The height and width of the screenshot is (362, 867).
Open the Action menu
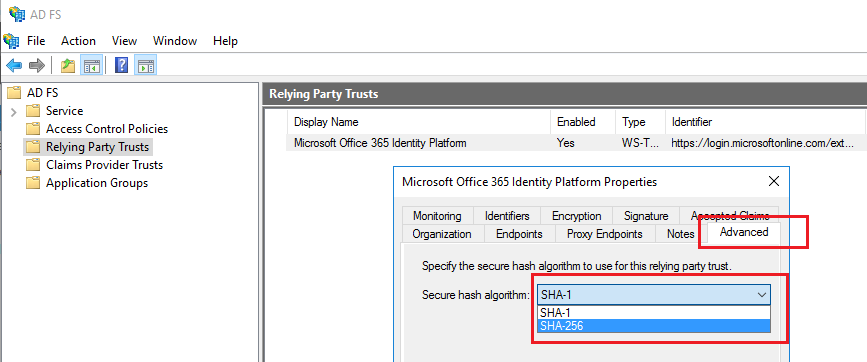point(79,41)
